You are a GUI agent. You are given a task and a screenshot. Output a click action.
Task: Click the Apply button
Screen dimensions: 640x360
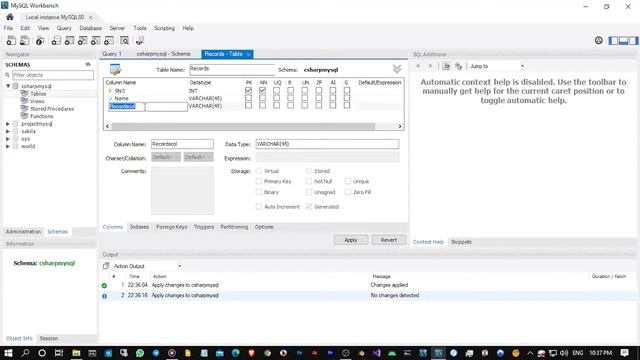tap(351, 240)
